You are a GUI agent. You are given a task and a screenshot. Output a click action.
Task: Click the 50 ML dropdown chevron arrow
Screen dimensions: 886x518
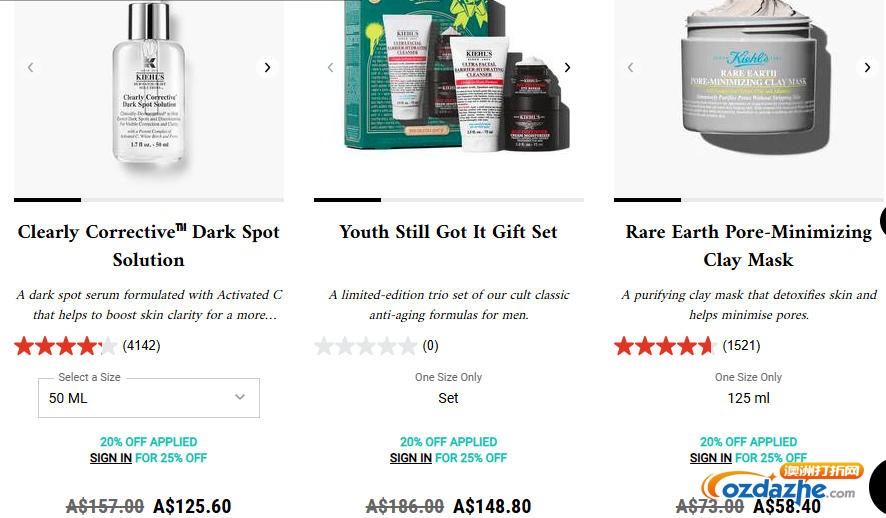[x=240, y=397]
